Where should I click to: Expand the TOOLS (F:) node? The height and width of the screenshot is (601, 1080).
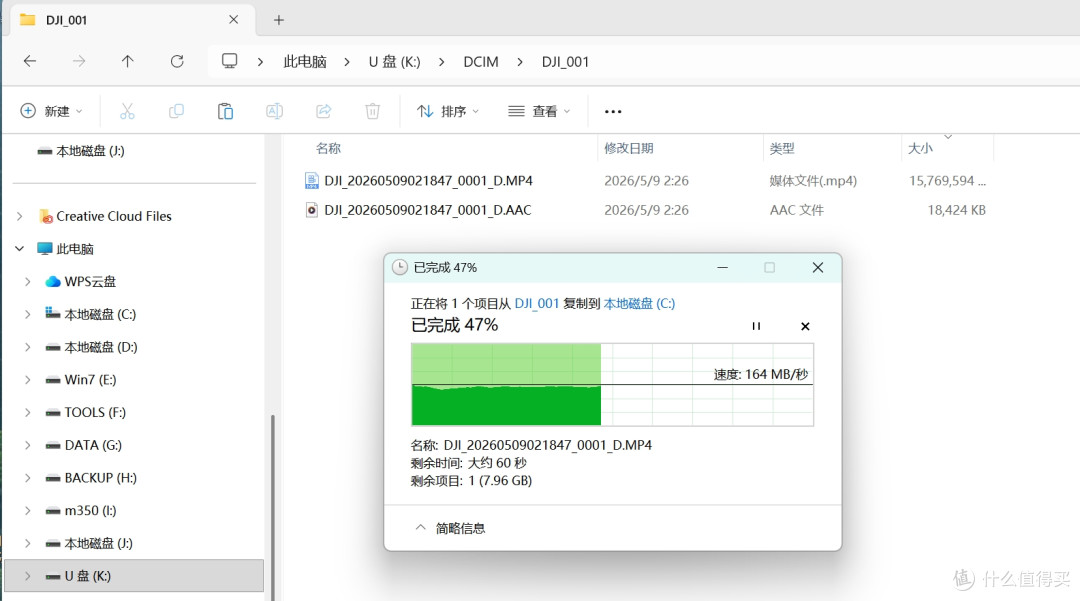tap(28, 412)
